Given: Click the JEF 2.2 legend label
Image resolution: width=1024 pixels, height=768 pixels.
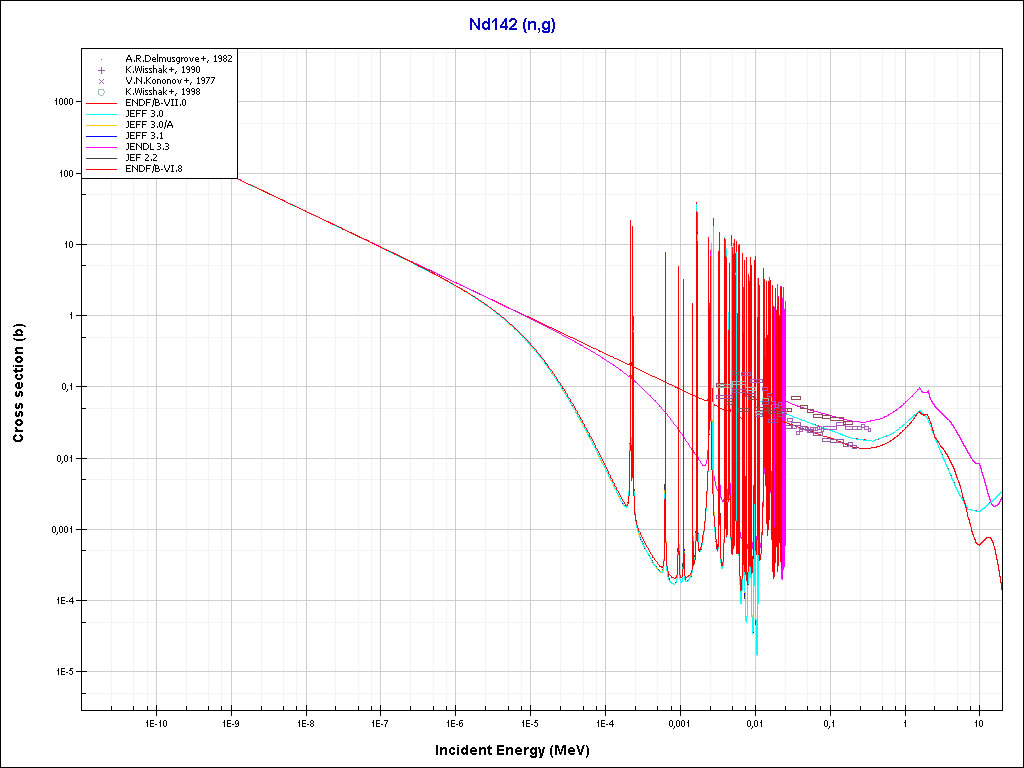Looking at the screenshot, I should (x=141, y=157).
